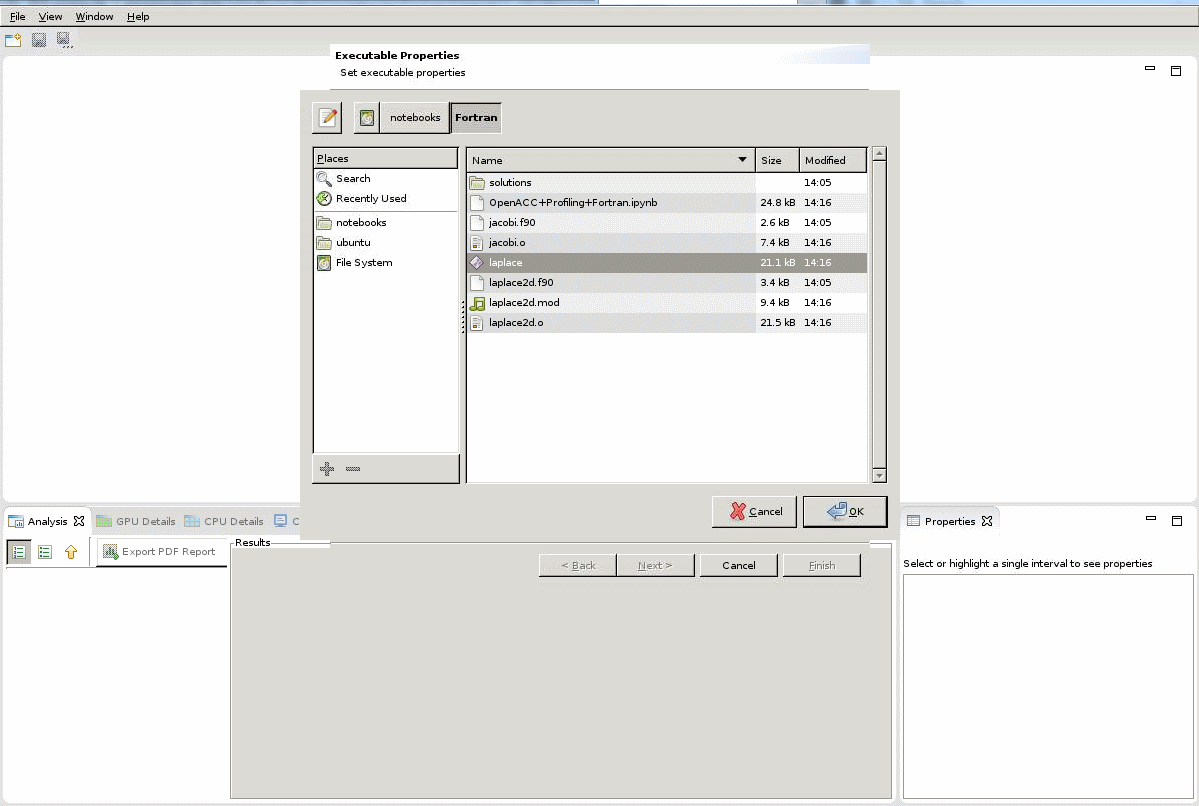Click the pencil type-a-filename icon

click(327, 118)
